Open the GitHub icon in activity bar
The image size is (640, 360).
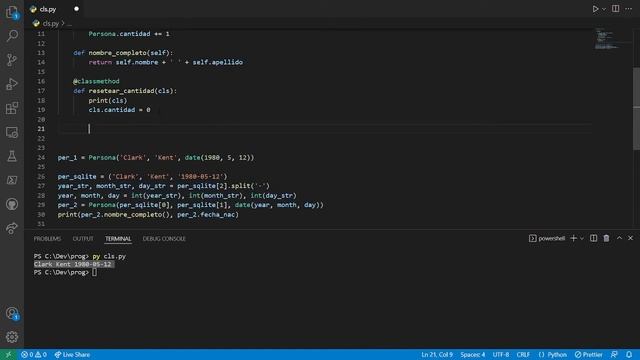(12, 204)
